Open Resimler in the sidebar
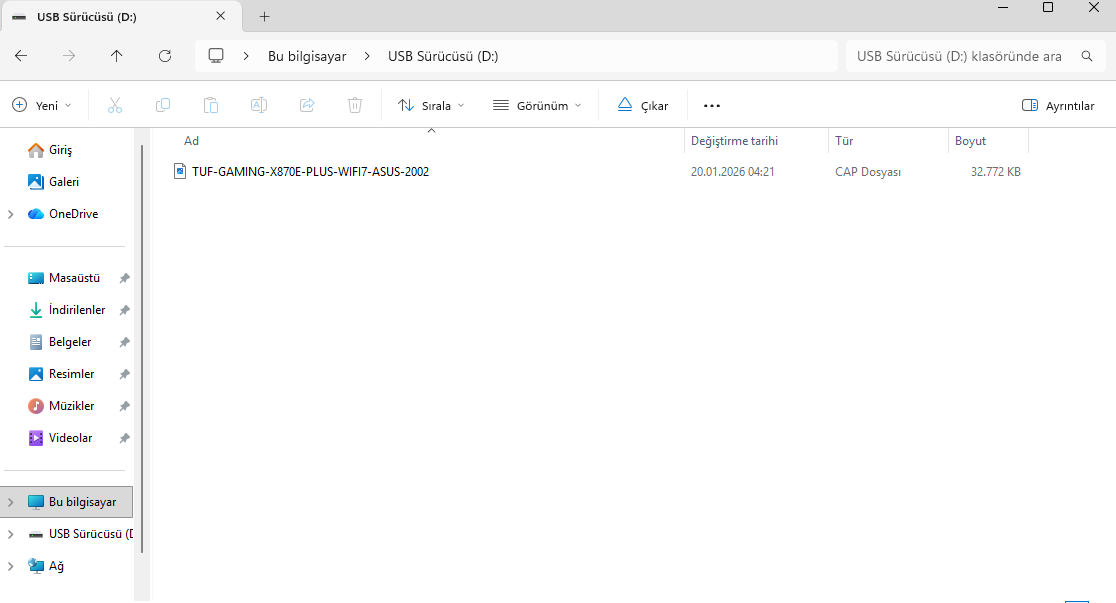 click(x=71, y=374)
